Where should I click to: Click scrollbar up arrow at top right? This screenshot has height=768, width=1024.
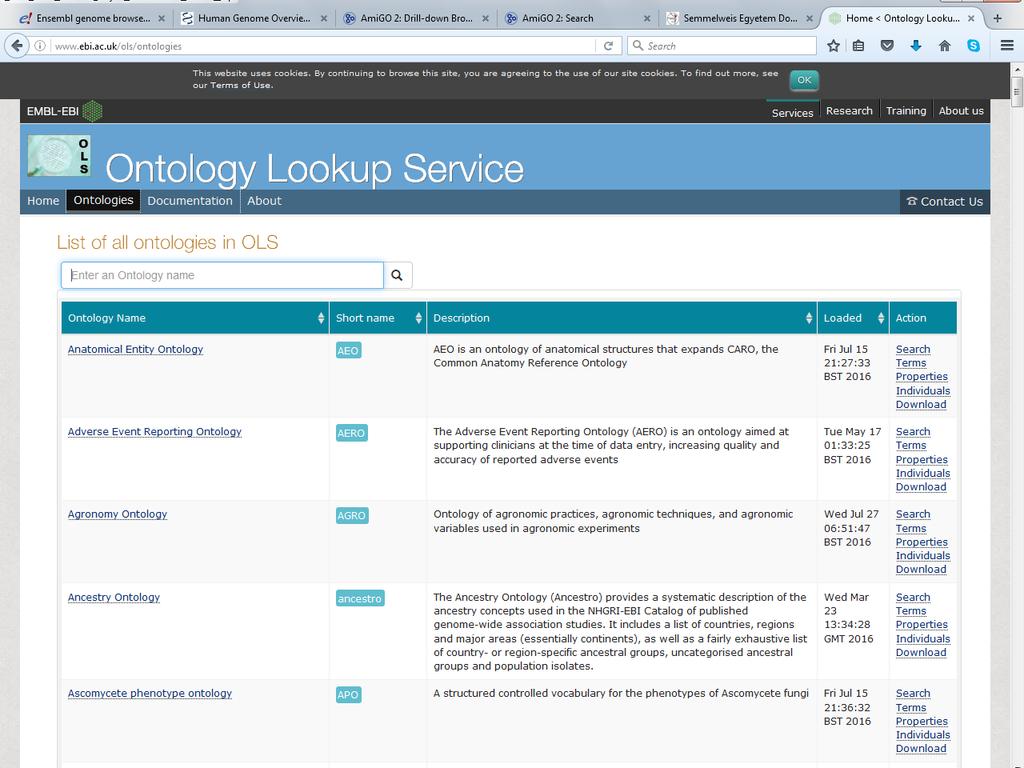pyautogui.click(x=1017, y=69)
